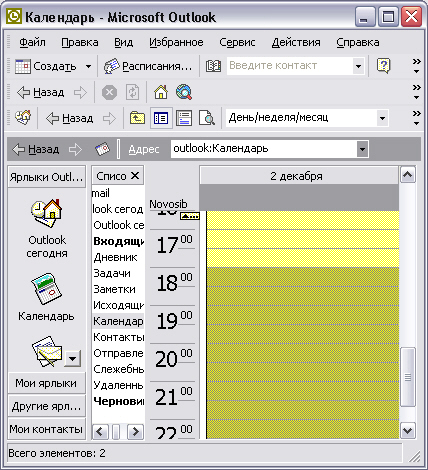
Task: Expand the outlook:Календарь address dropdown
Action: [x=362, y=149]
